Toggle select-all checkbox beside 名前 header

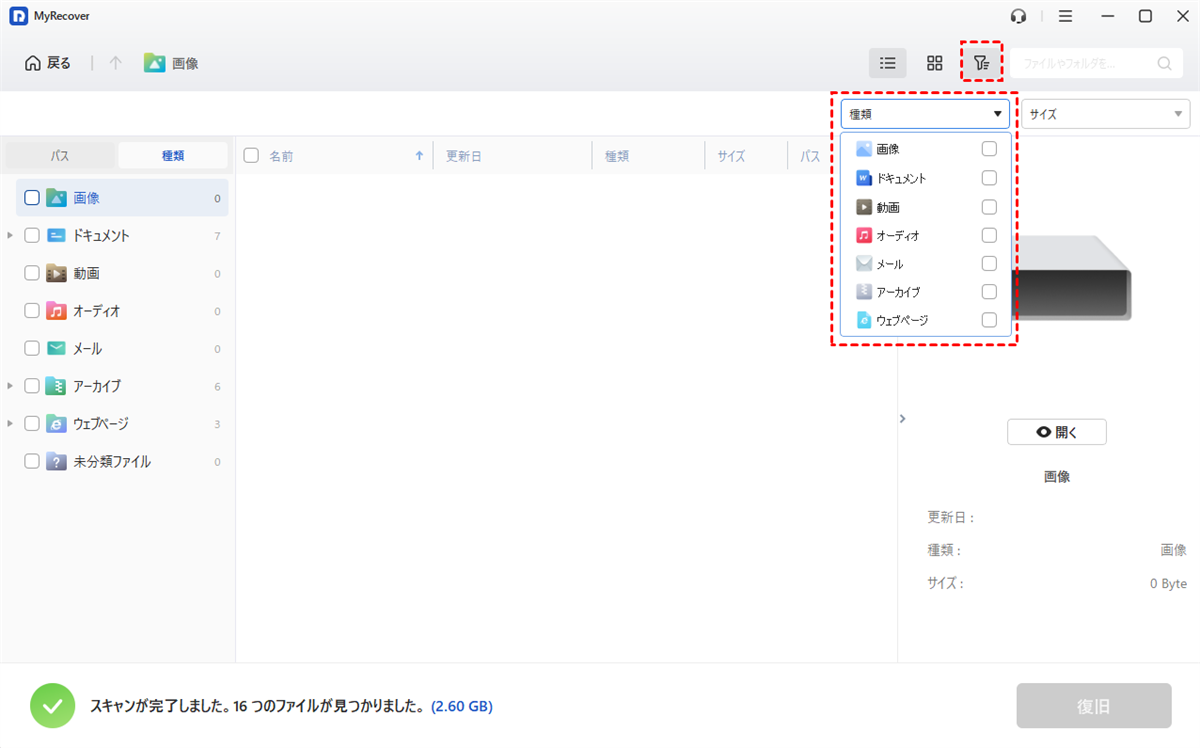tap(251, 155)
